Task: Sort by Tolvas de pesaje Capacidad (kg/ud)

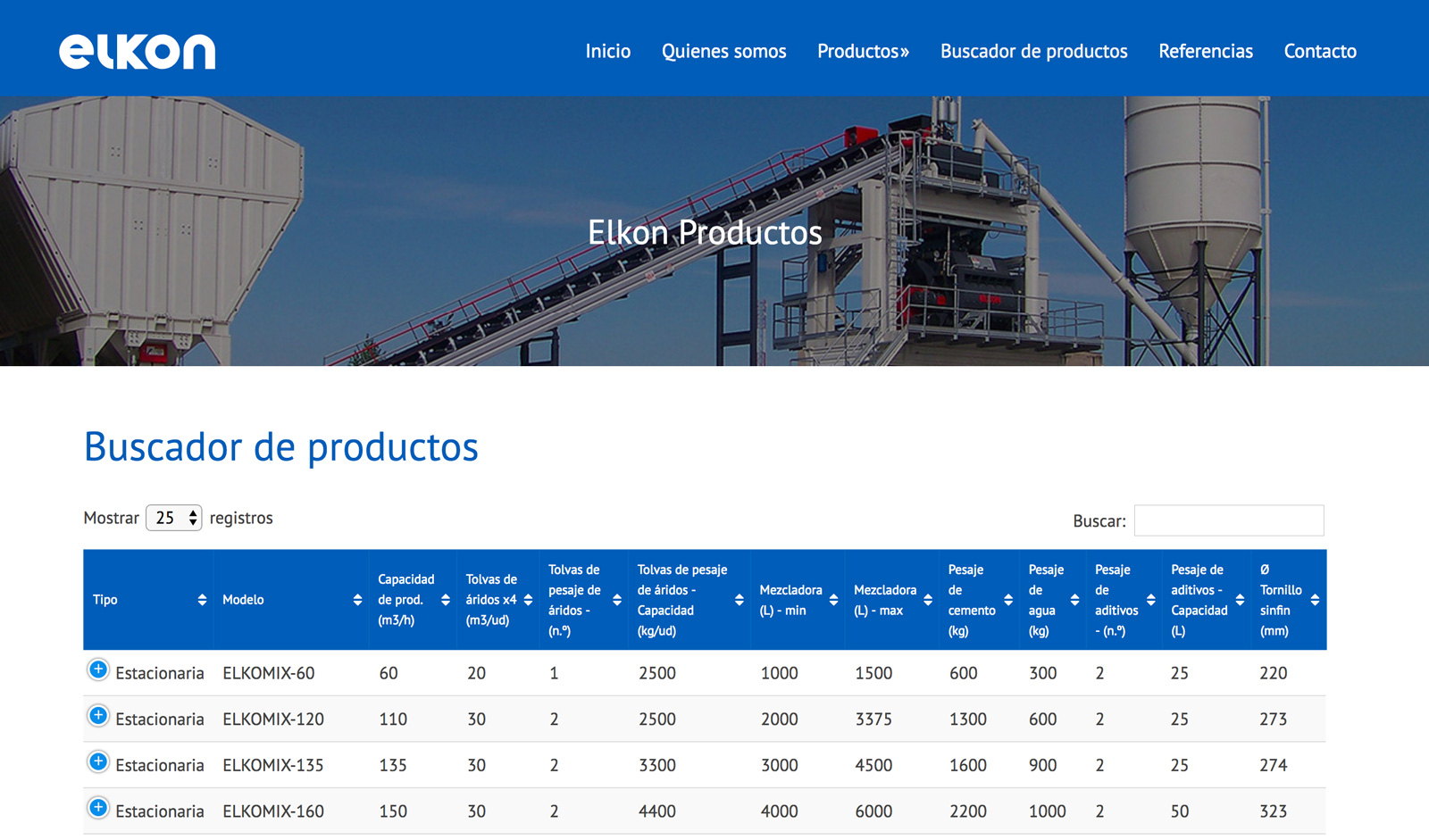Action: (689, 600)
